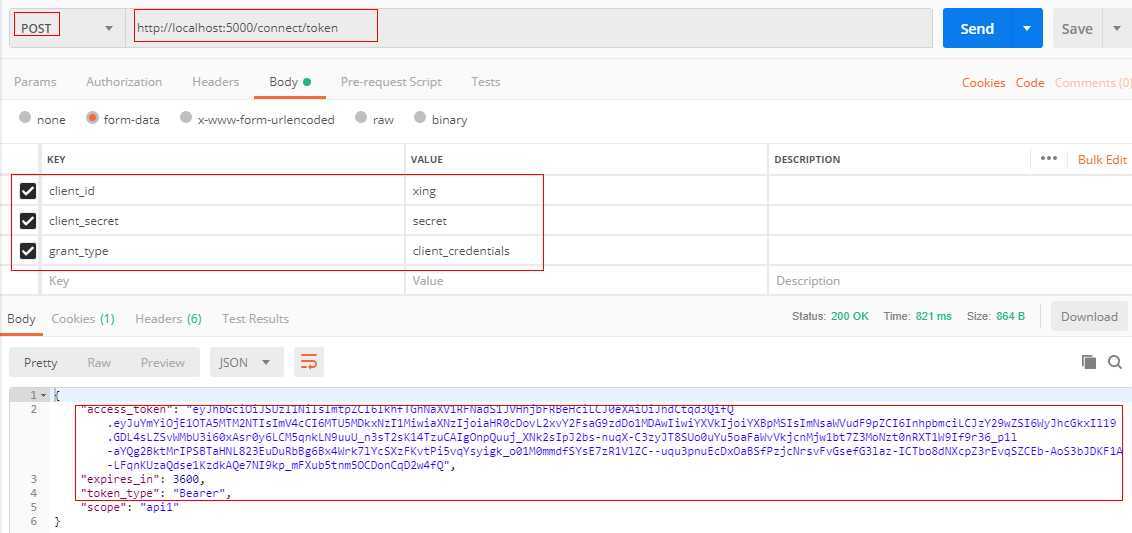Select the response time '821 ms'
Viewport: 1132px width, 533px height.
(x=933, y=316)
